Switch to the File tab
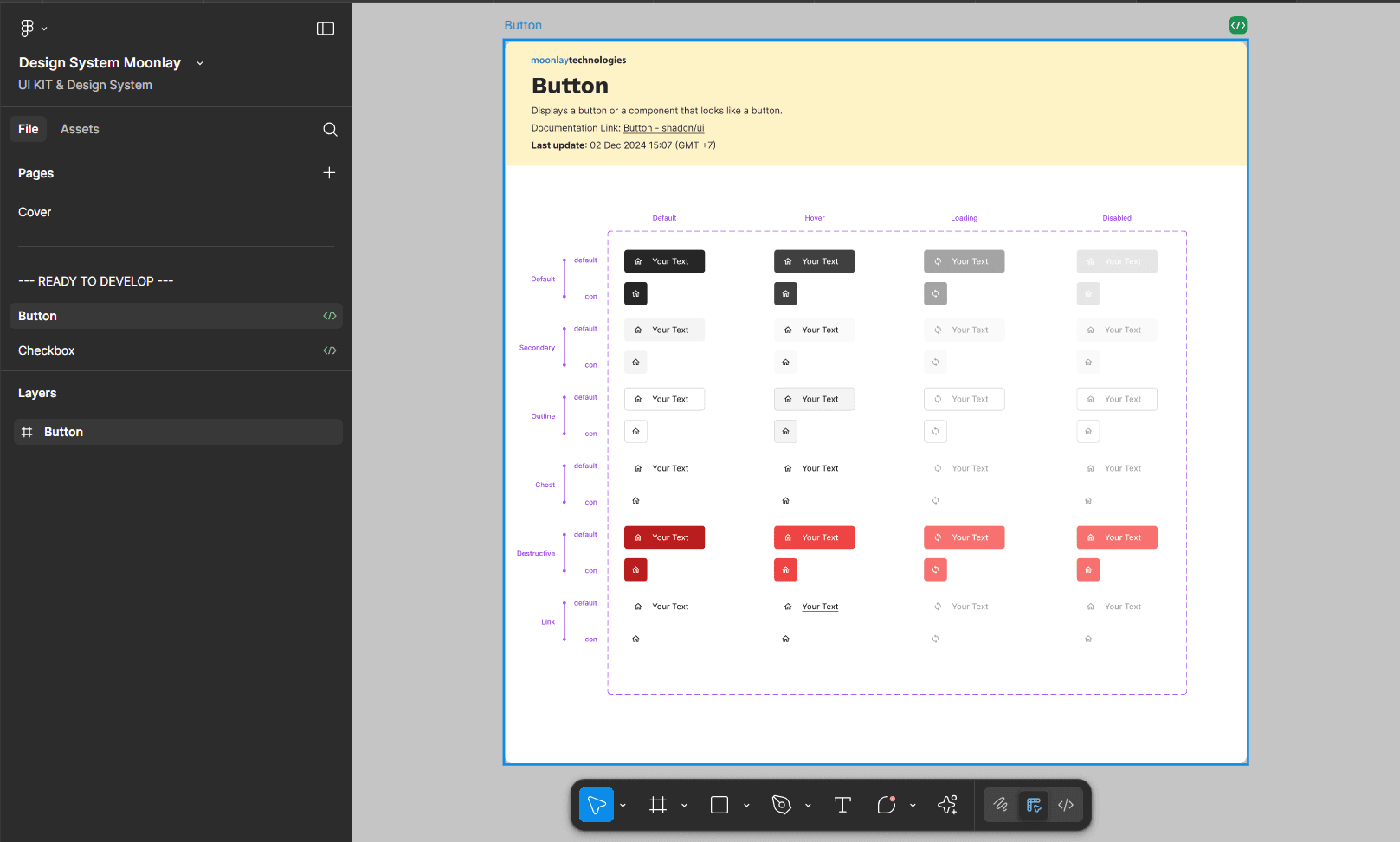Viewport: 1400px width, 842px height. [29, 129]
